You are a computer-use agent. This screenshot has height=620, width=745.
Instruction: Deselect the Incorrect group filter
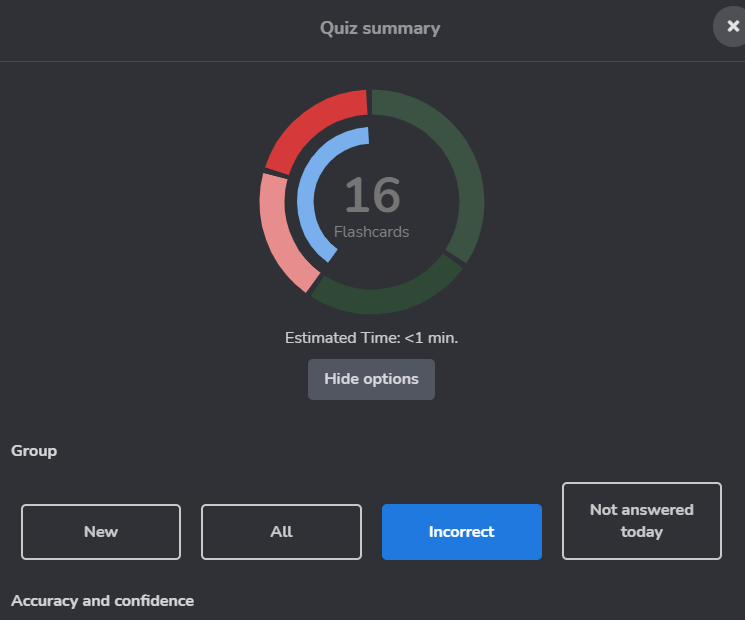tap(461, 532)
